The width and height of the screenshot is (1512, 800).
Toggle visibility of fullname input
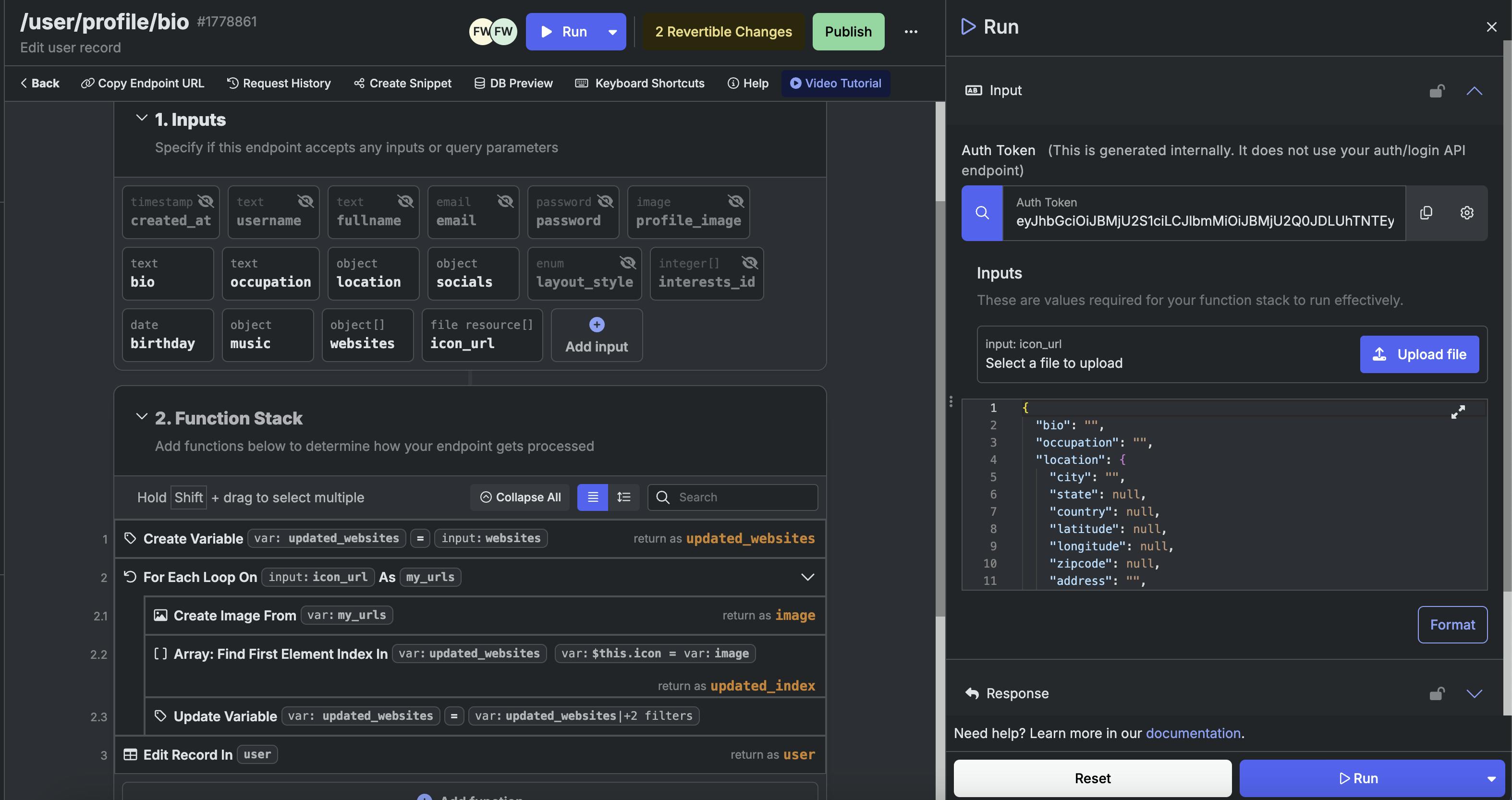point(405,201)
